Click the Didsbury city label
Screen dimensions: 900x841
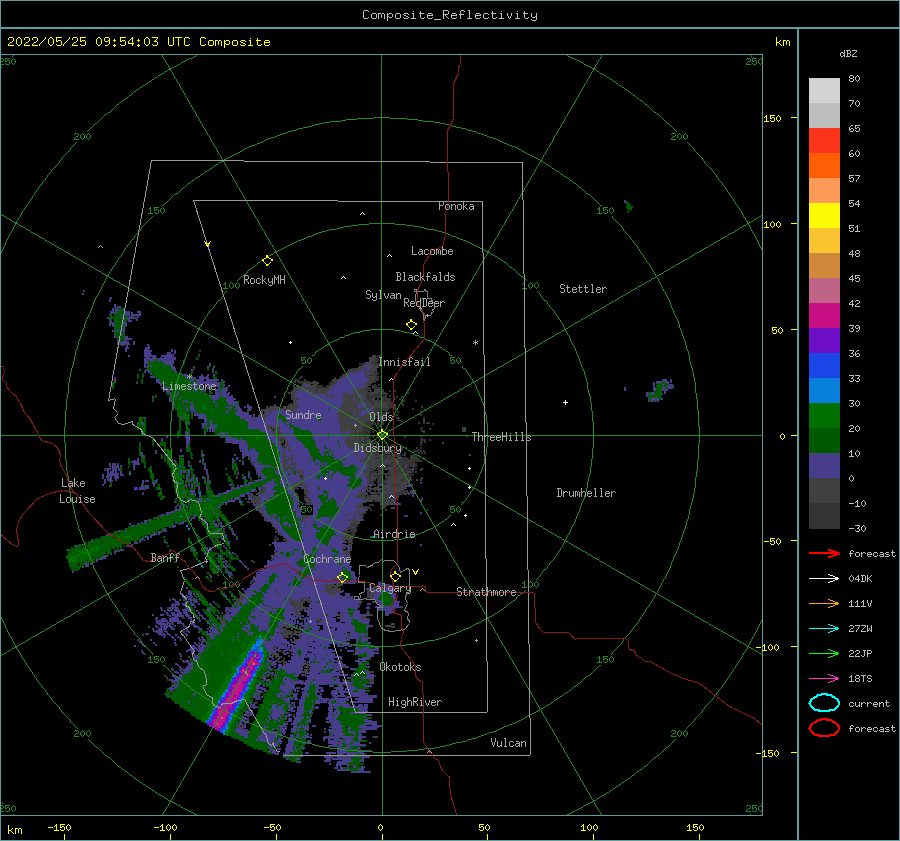[378, 448]
